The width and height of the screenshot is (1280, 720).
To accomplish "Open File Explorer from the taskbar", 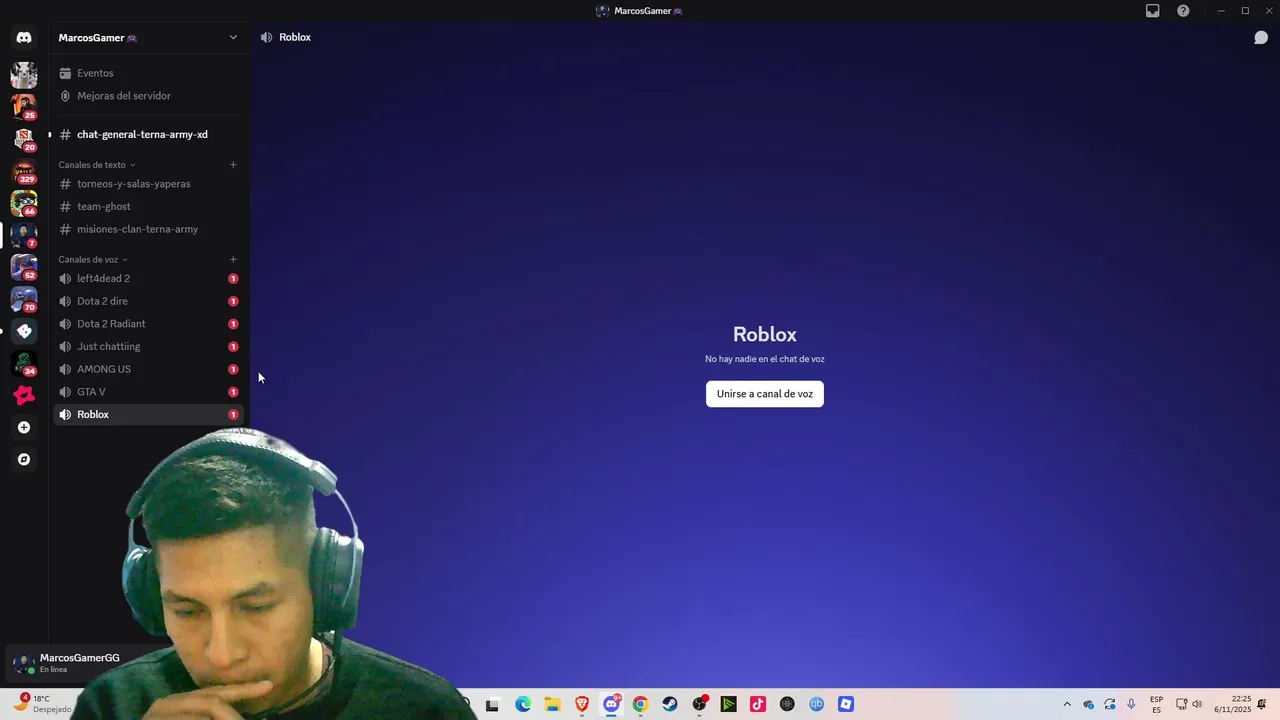I will (x=552, y=705).
